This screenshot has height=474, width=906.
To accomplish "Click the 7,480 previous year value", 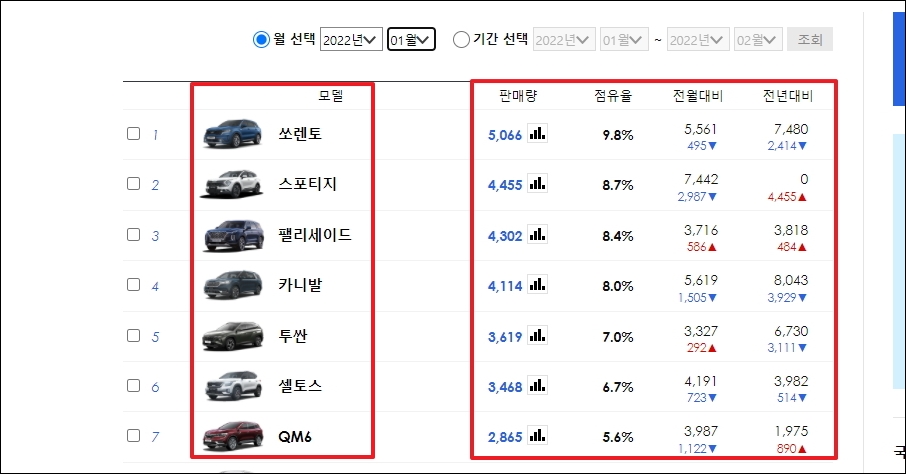I will click(x=791, y=129).
